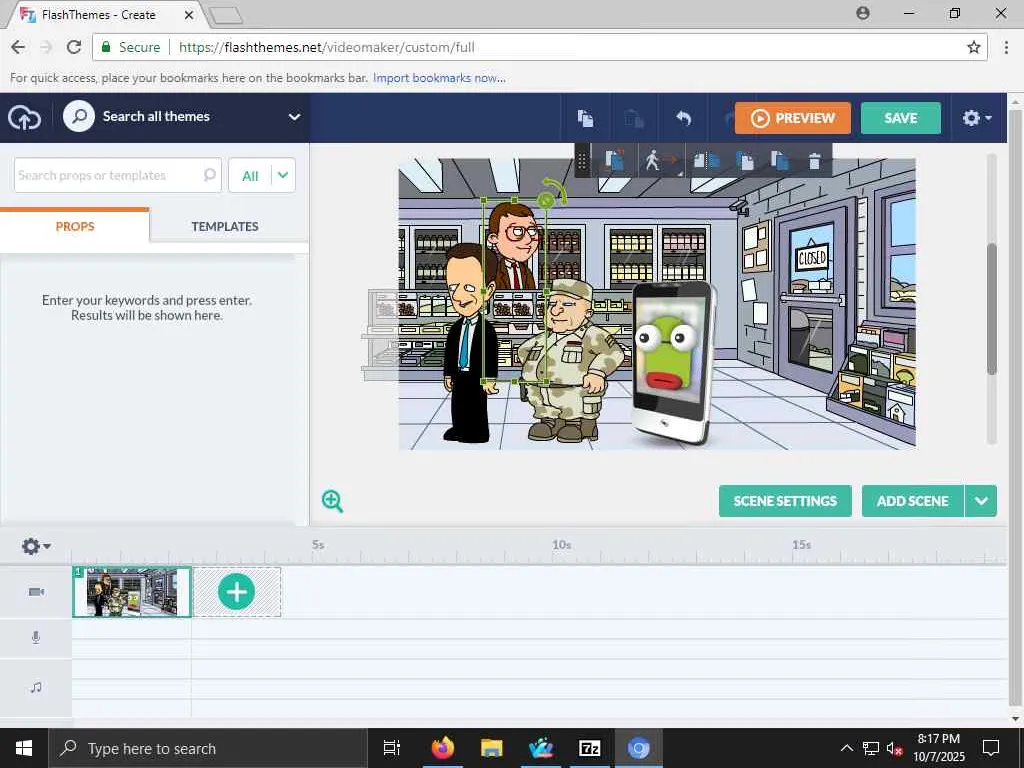Click the send backward layer icon
1024x768 pixels.
779,160
